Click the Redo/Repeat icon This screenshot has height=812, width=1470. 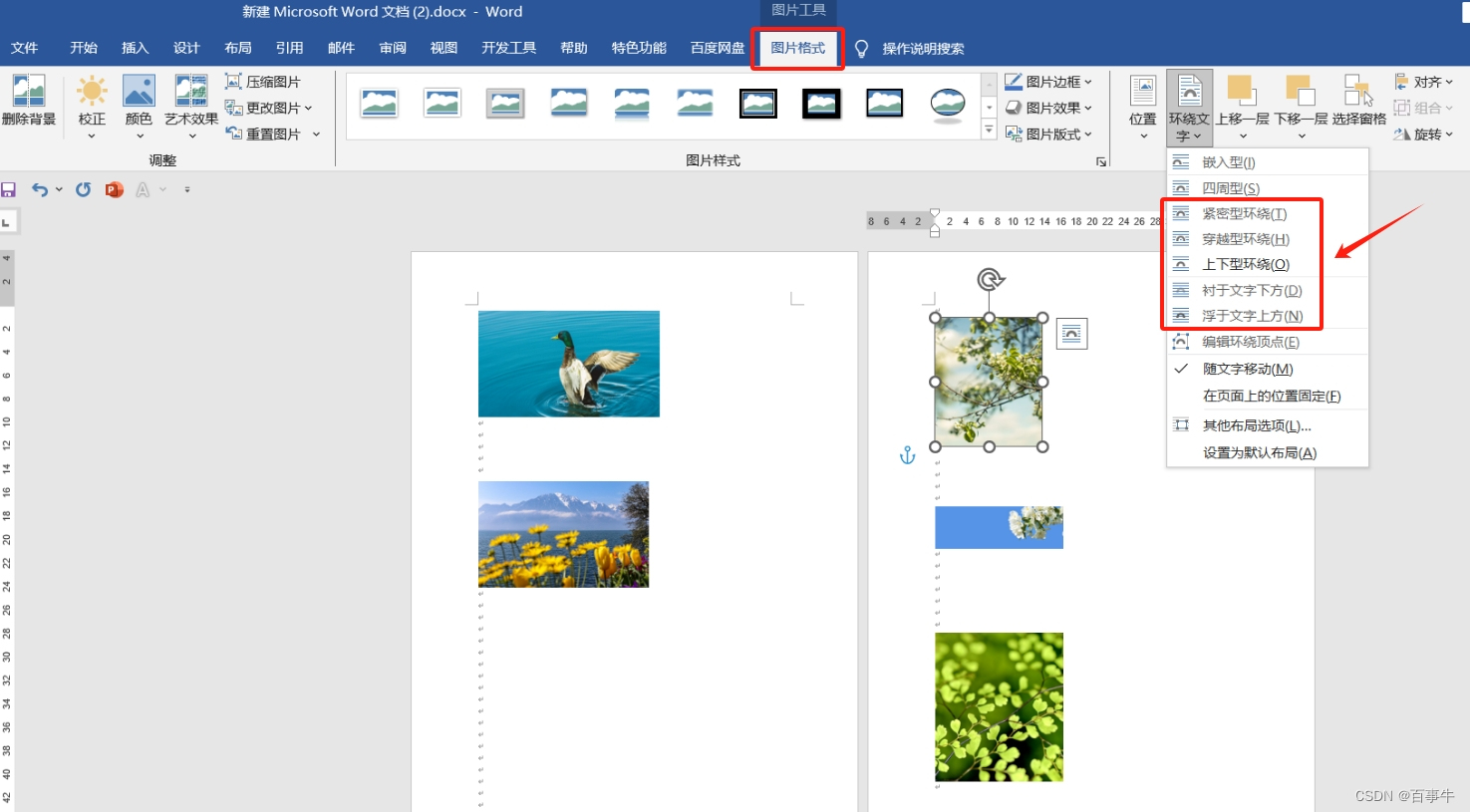click(83, 189)
